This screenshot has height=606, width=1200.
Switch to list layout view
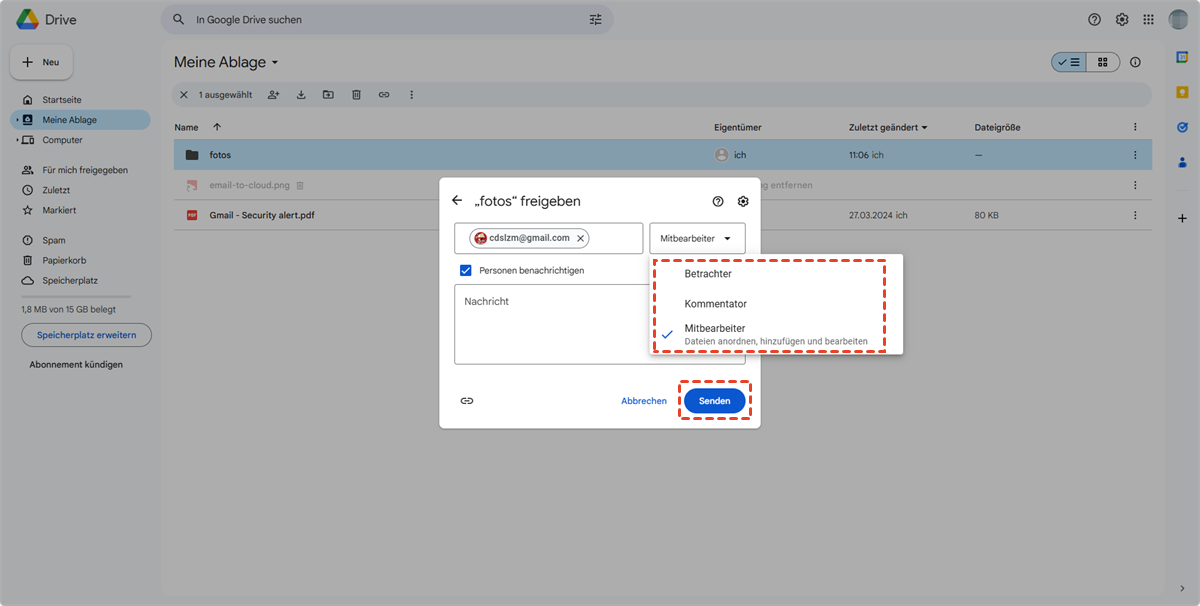(1069, 62)
